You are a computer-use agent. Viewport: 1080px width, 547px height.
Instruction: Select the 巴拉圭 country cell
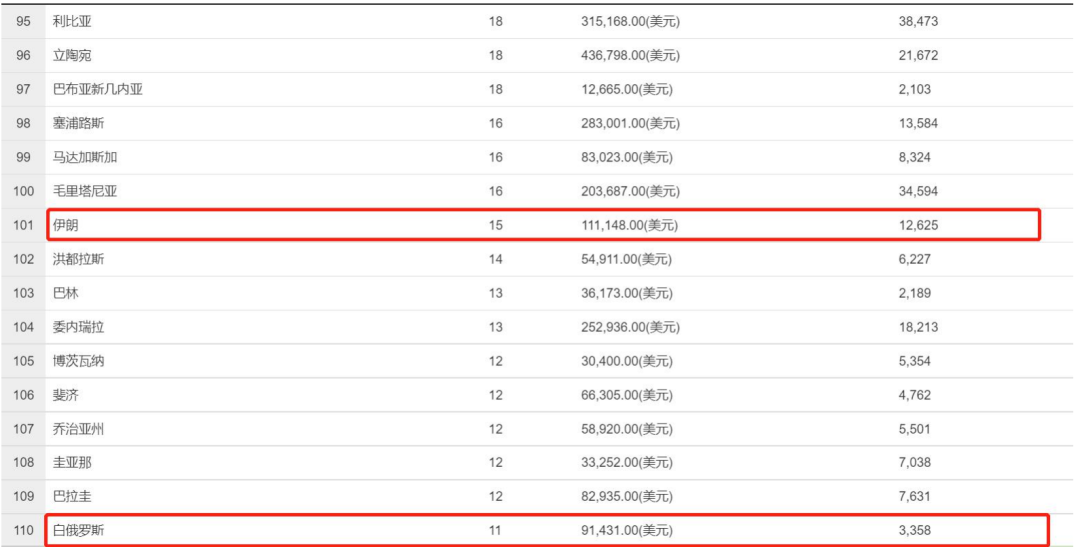72,496
